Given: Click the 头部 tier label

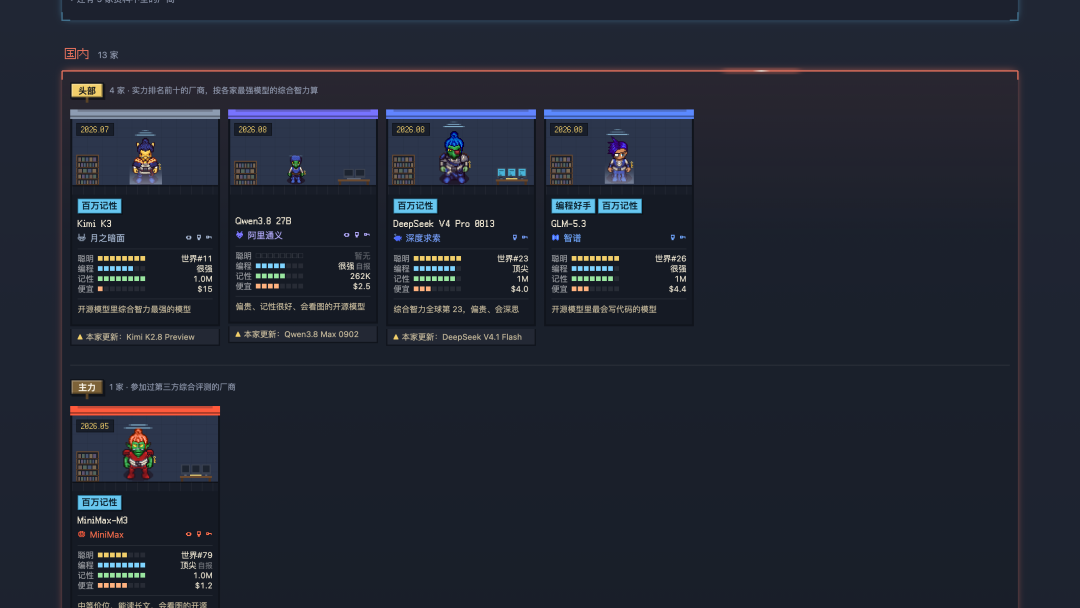Looking at the screenshot, I should pos(87,91).
